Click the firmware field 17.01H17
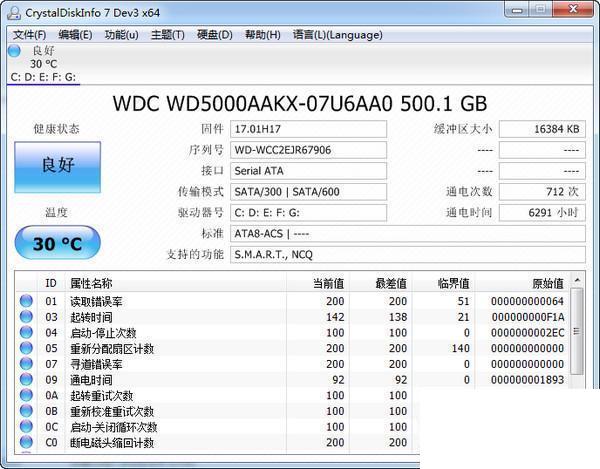600x469 pixels. (x=308, y=129)
